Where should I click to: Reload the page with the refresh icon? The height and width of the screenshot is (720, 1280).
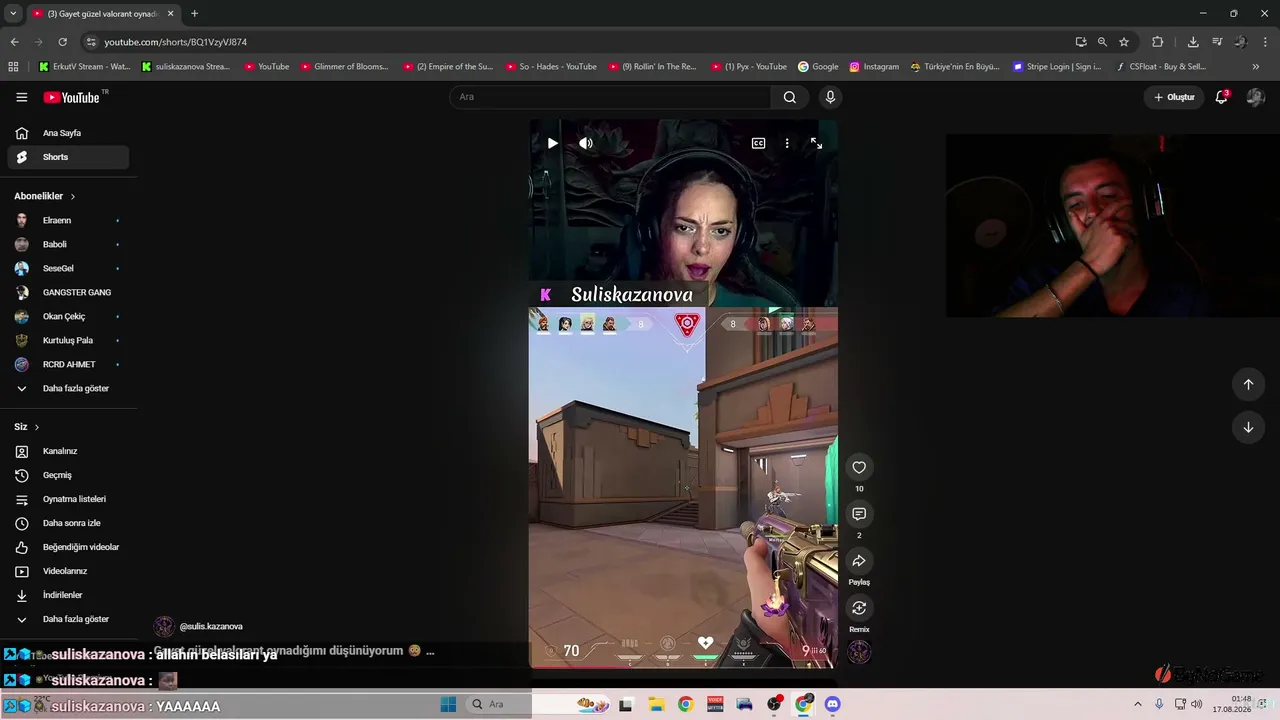coord(62,42)
